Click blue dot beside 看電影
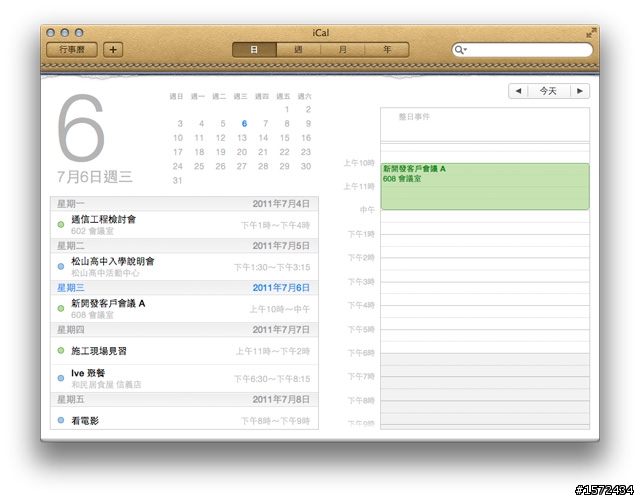640x498 pixels. click(x=61, y=420)
